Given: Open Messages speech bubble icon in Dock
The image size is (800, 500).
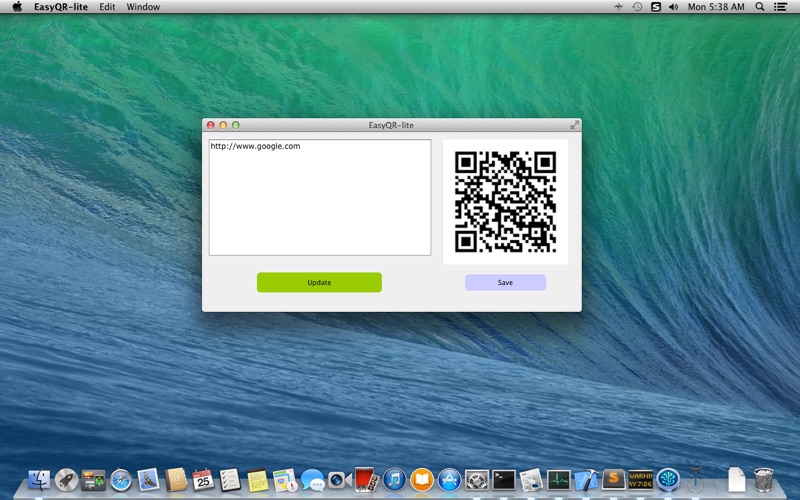Looking at the screenshot, I should tap(312, 480).
